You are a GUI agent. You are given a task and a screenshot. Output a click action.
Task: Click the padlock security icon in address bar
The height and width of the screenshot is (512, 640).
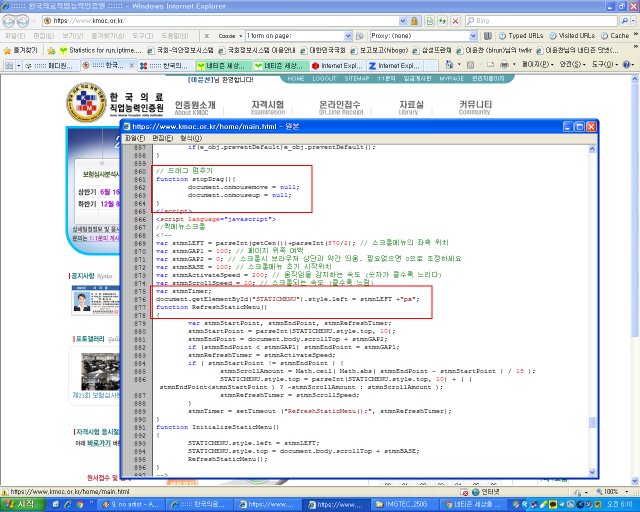414,21
